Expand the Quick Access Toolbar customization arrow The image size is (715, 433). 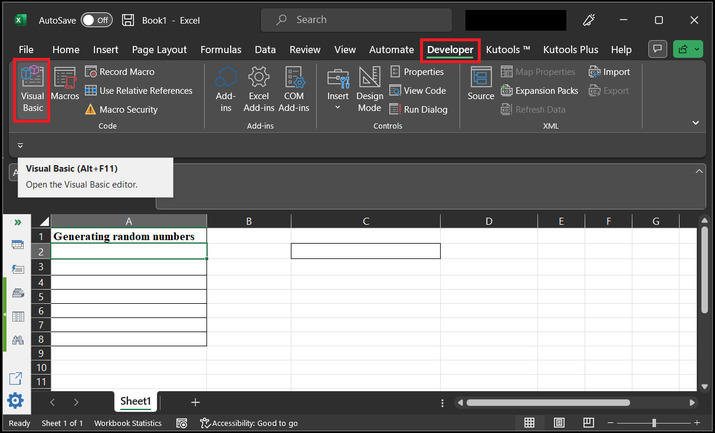coord(20,145)
